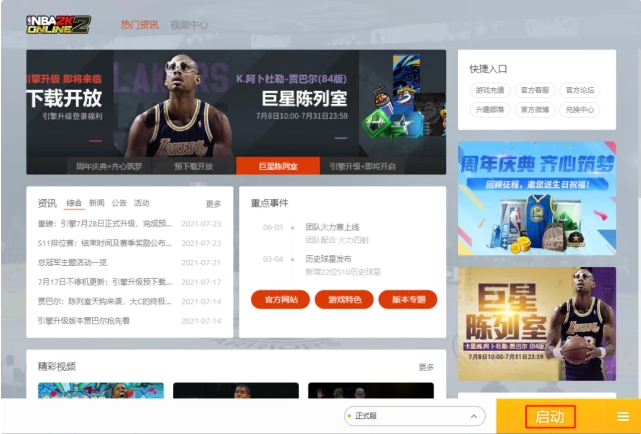Screen dimensions: 641x434
Task: Click the 2021-07-21 news date
Action: pos(201,263)
